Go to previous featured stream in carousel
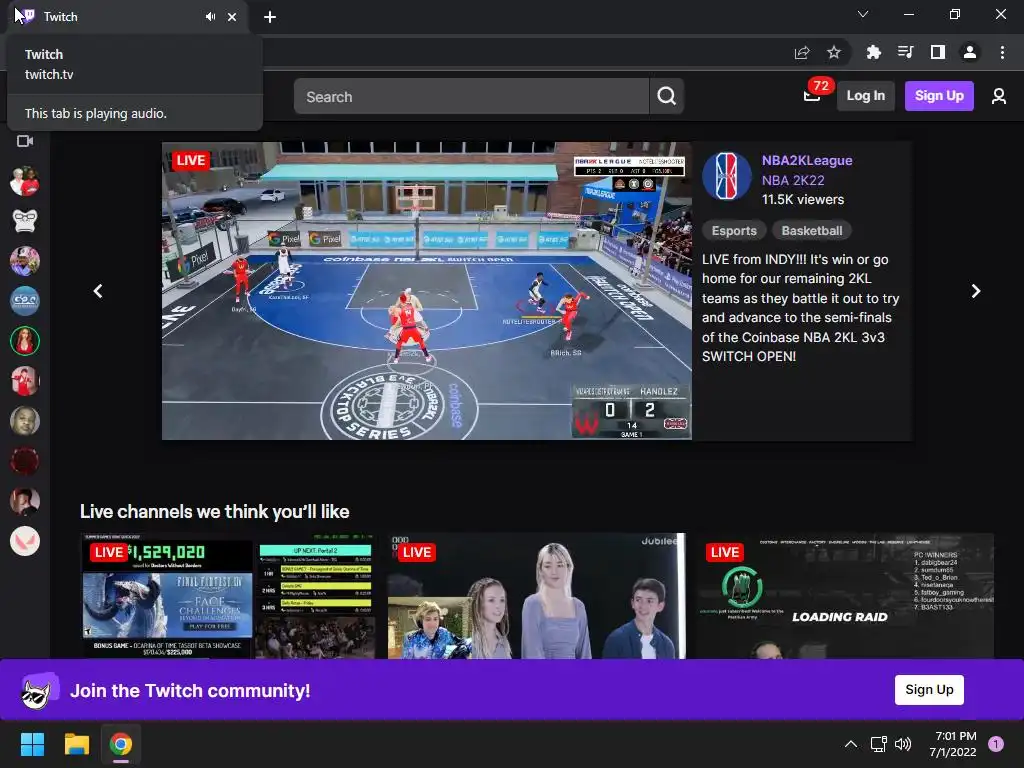Image resolution: width=1024 pixels, height=768 pixels. tap(98, 291)
